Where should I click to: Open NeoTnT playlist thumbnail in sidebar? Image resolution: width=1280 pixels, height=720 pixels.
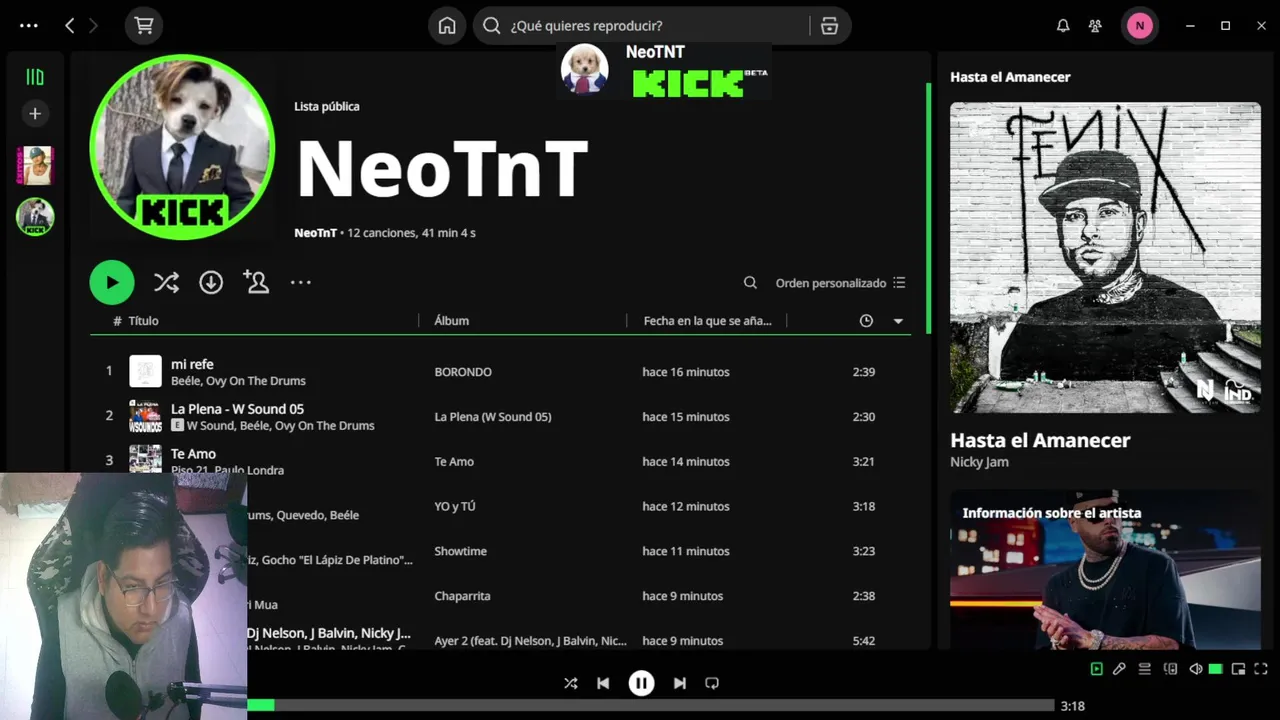pyautogui.click(x=35, y=216)
